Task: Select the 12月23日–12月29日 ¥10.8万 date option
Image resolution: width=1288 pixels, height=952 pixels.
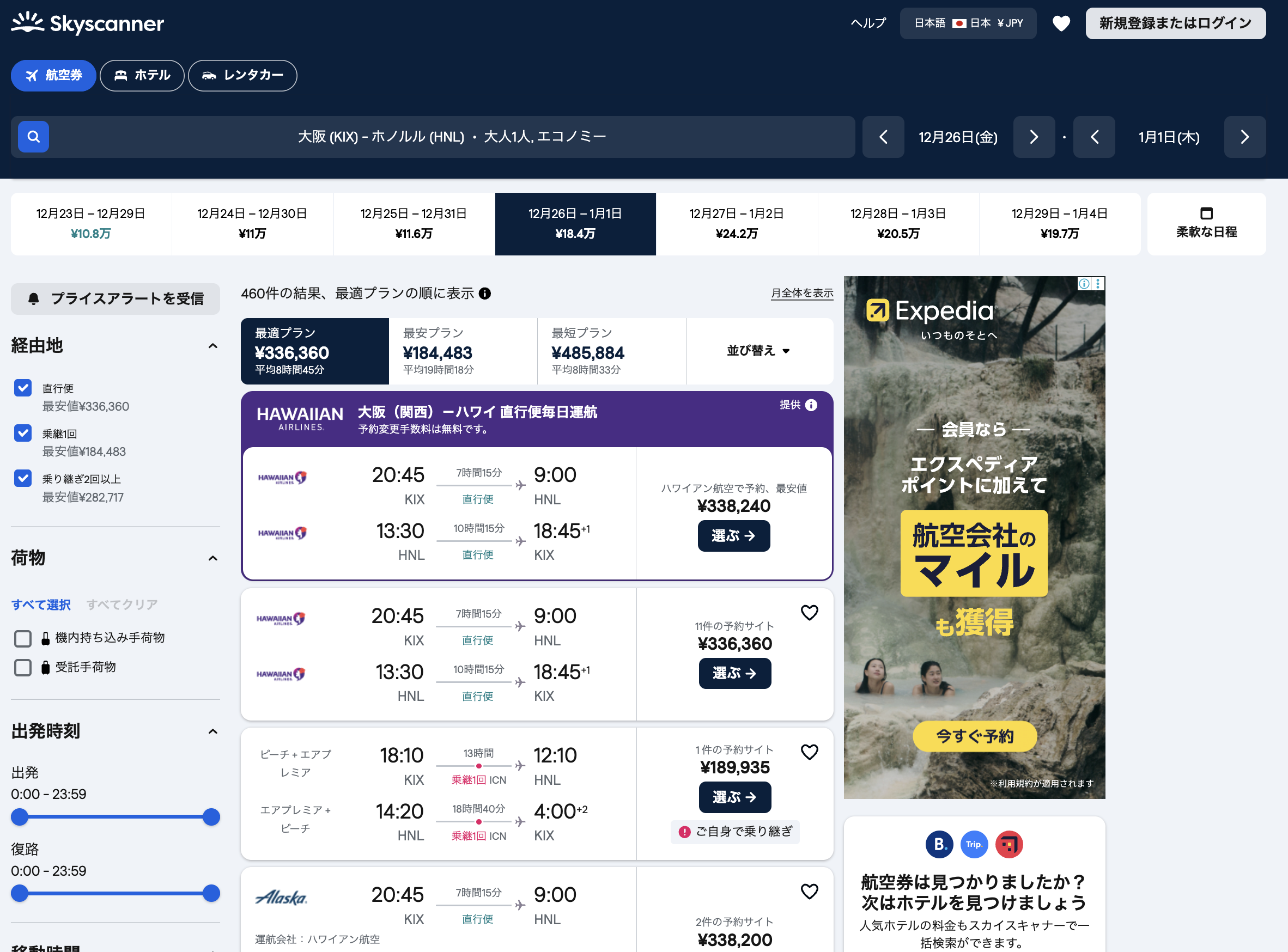Action: (91, 224)
